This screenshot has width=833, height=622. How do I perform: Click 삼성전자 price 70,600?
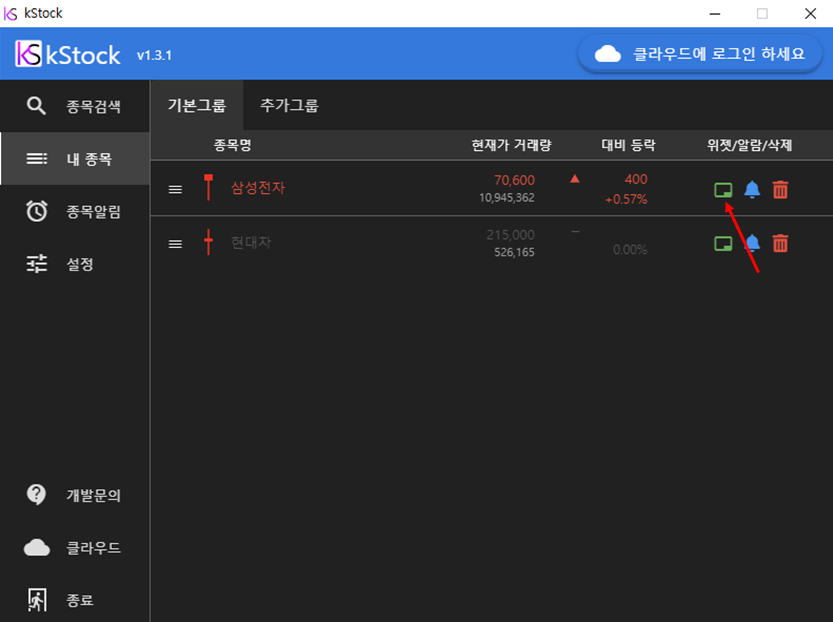(514, 180)
